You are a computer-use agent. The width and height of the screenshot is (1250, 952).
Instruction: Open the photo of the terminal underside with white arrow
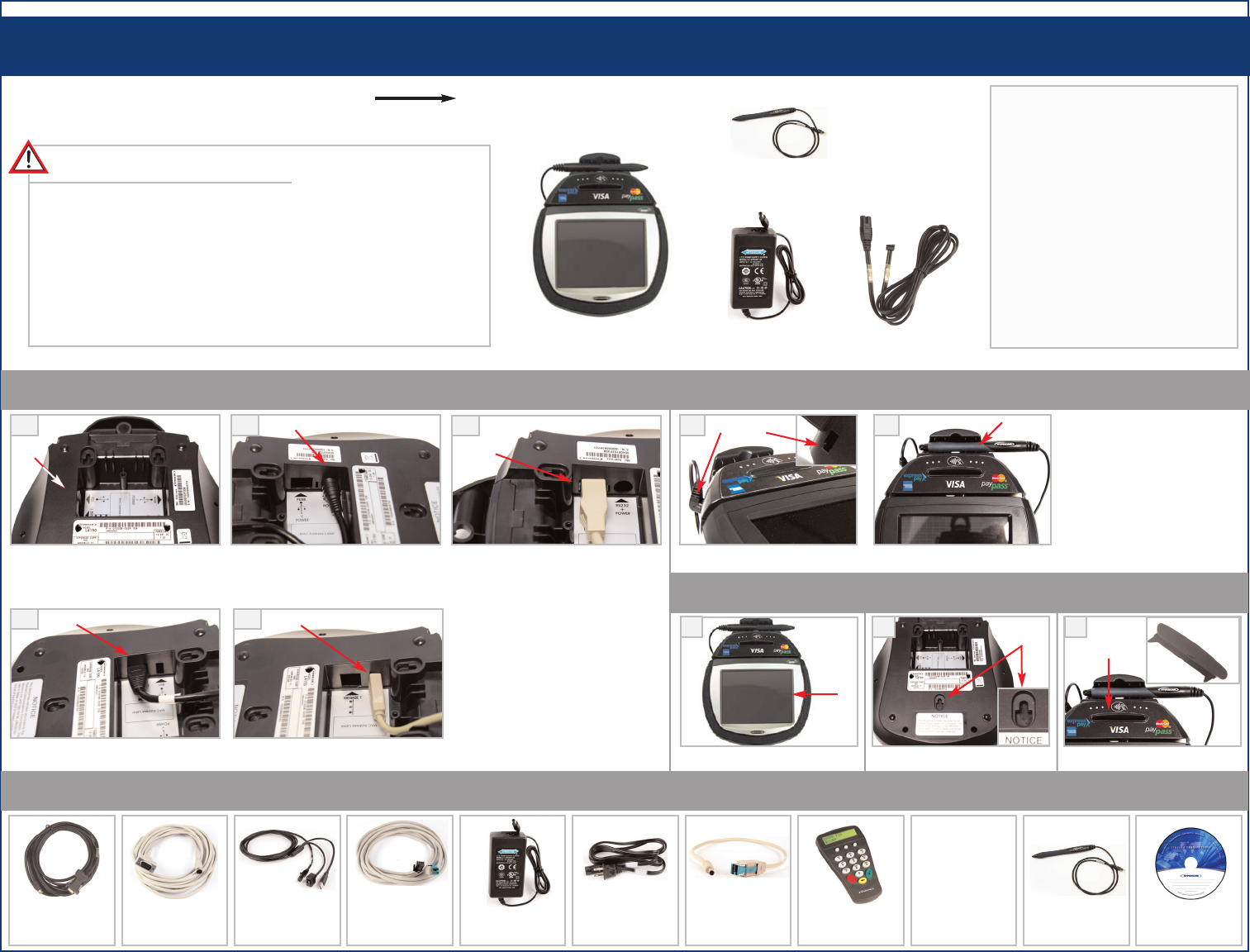click(116, 479)
